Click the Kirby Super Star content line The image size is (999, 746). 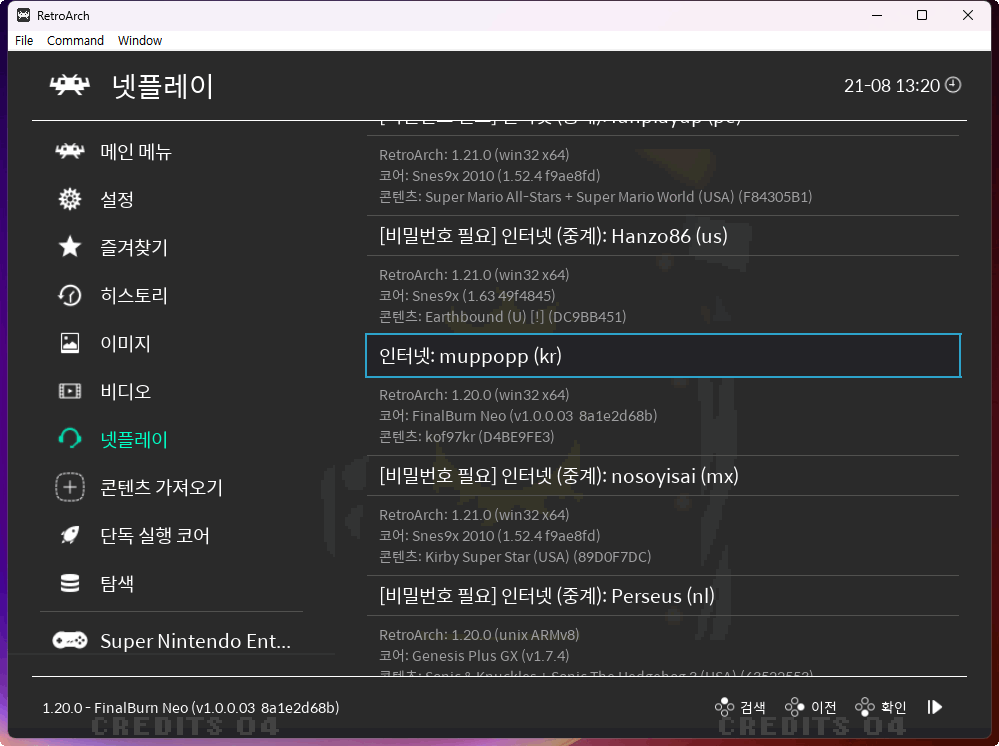coord(515,557)
